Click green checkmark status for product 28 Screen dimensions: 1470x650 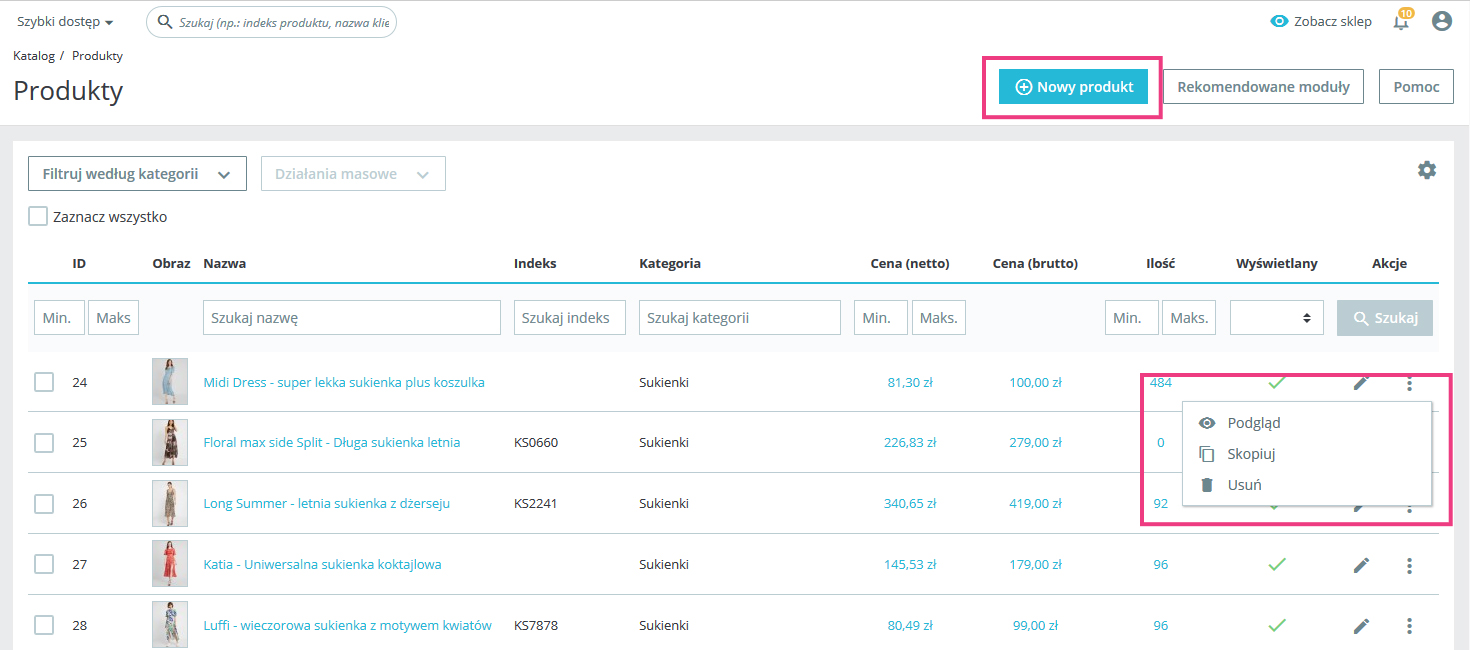coord(1277,625)
